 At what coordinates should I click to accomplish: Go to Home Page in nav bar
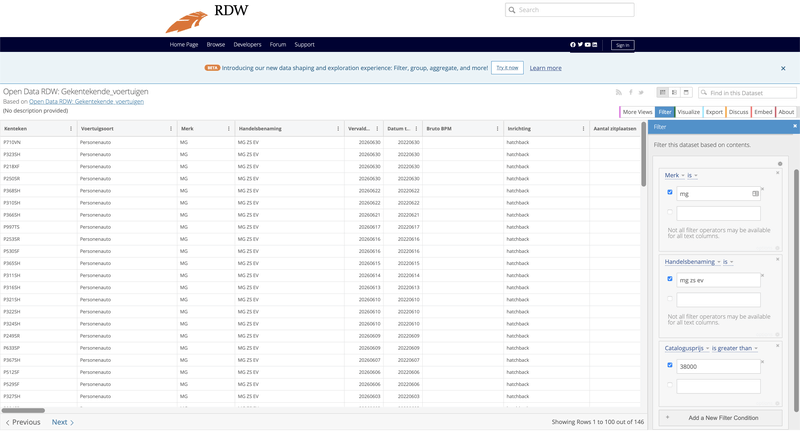coord(184,45)
